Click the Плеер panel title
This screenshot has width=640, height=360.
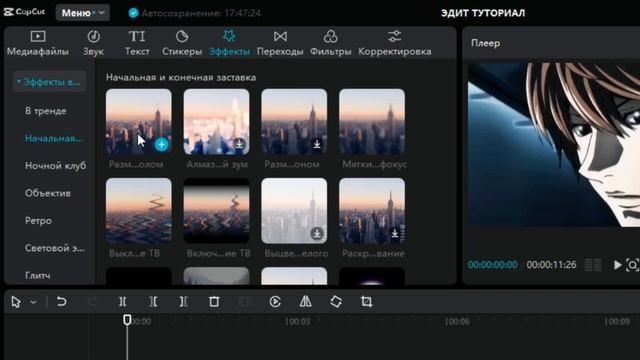coord(485,43)
